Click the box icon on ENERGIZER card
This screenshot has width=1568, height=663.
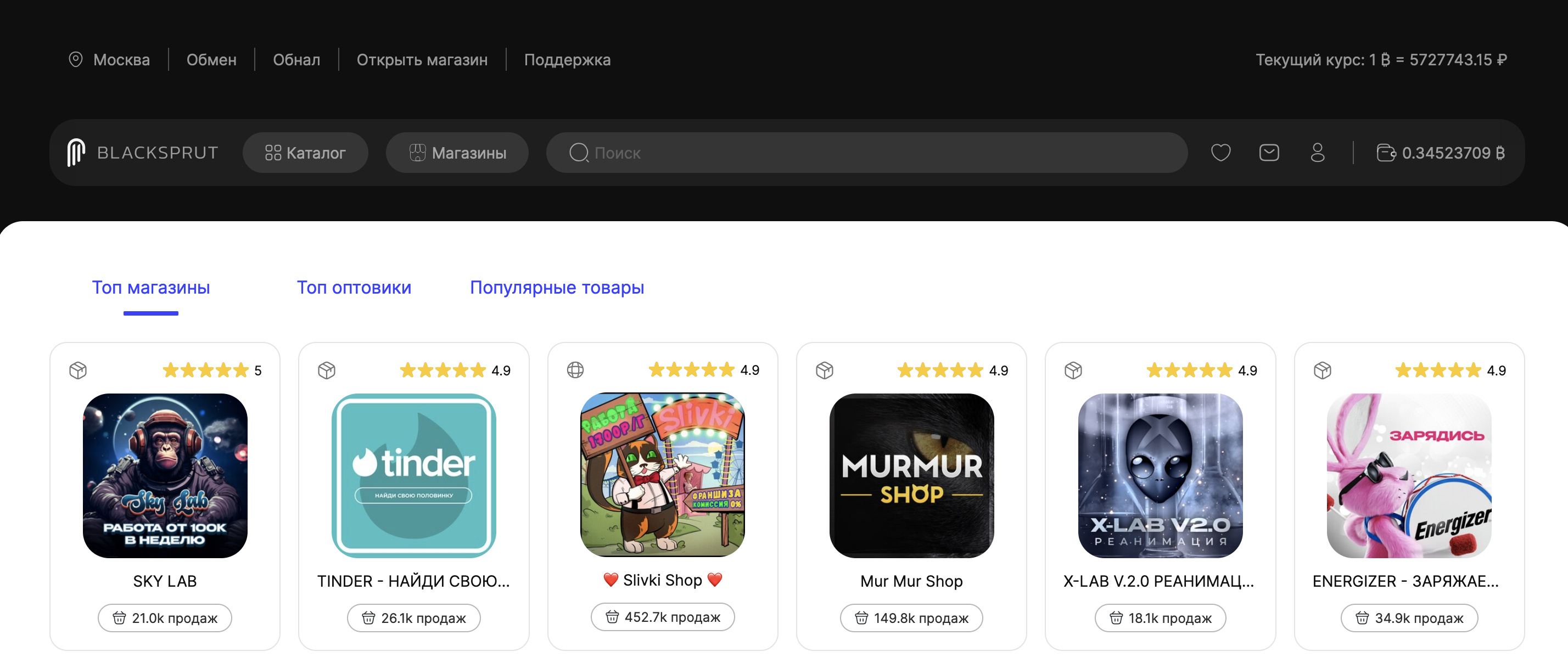pos(1323,370)
